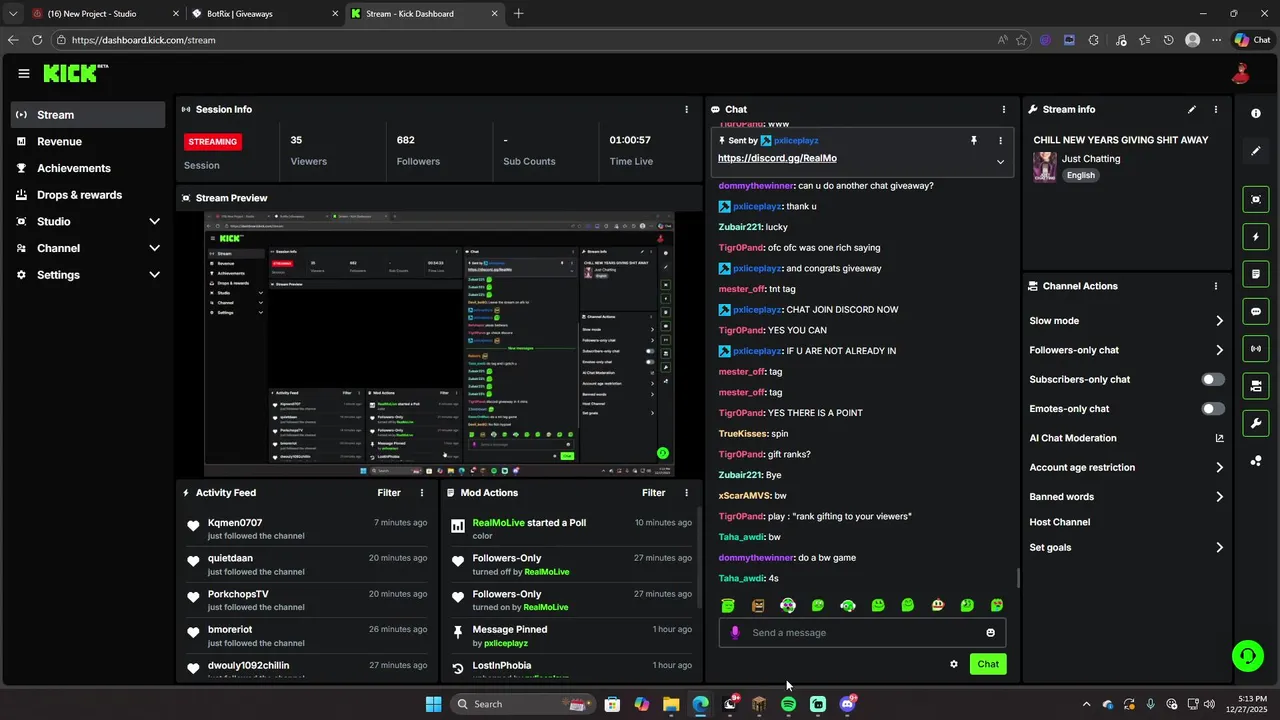This screenshot has height=720, width=1280.
Task: Select Stream in the sidebar
Action: 88,115
